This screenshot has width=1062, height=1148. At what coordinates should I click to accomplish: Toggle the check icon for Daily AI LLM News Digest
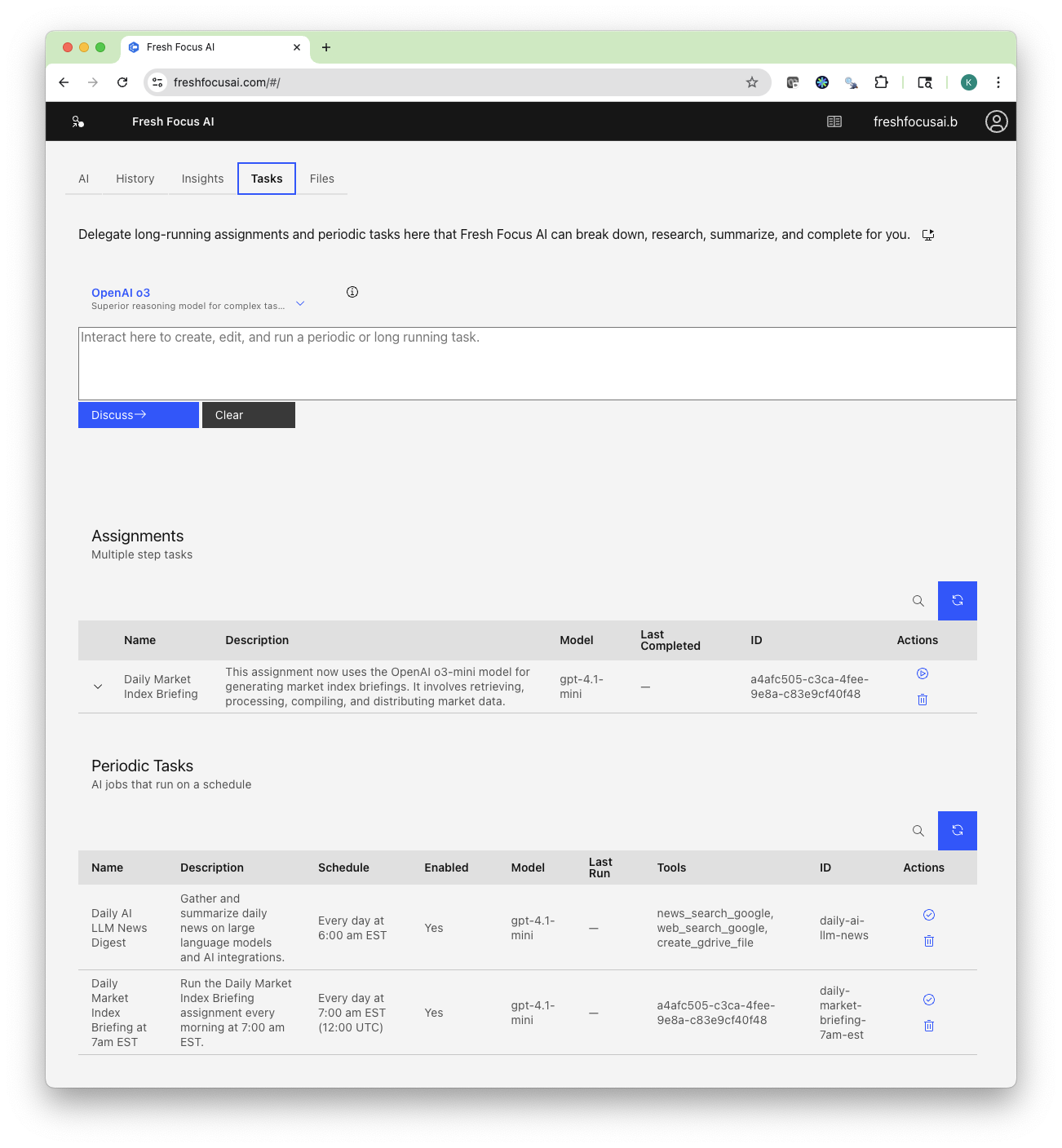coord(928,914)
